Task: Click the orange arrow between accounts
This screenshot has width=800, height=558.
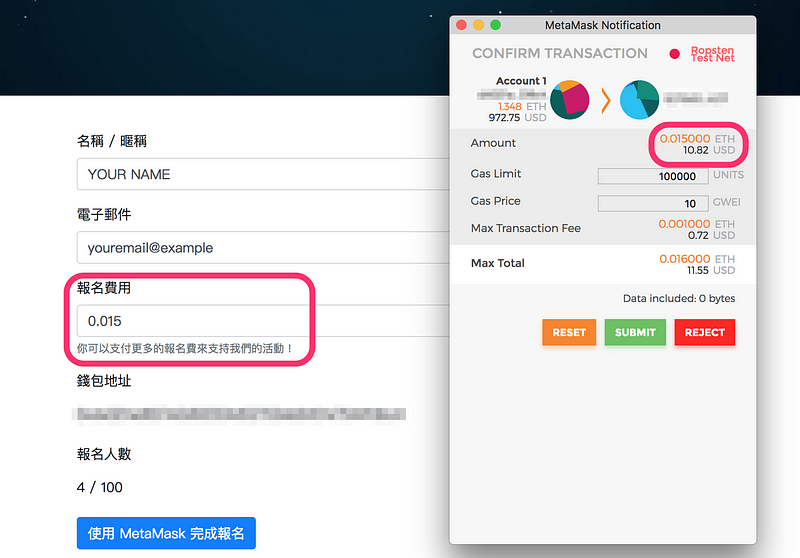Action: (606, 100)
